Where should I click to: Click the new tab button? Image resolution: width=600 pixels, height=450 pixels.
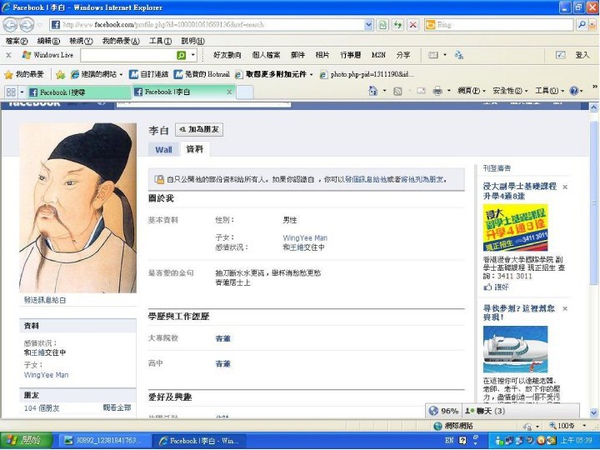point(245,92)
